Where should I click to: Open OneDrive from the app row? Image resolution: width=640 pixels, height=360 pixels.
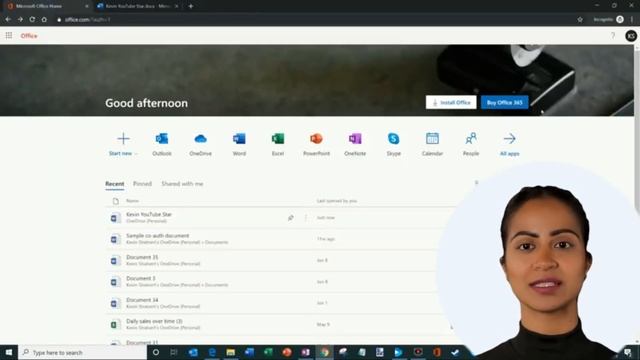pos(200,144)
